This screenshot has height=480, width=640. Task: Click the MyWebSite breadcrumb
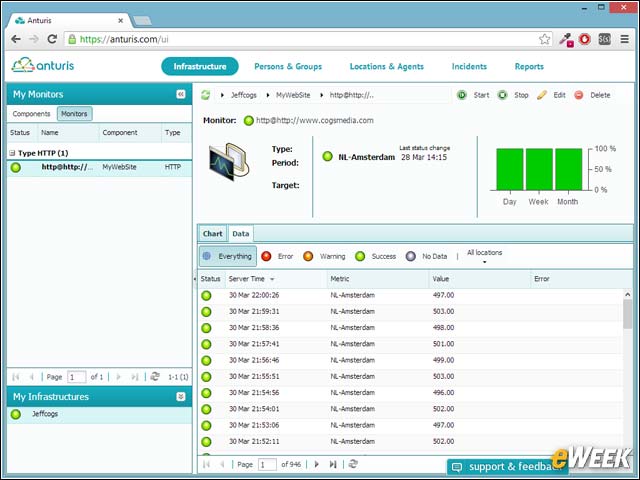click(x=293, y=95)
